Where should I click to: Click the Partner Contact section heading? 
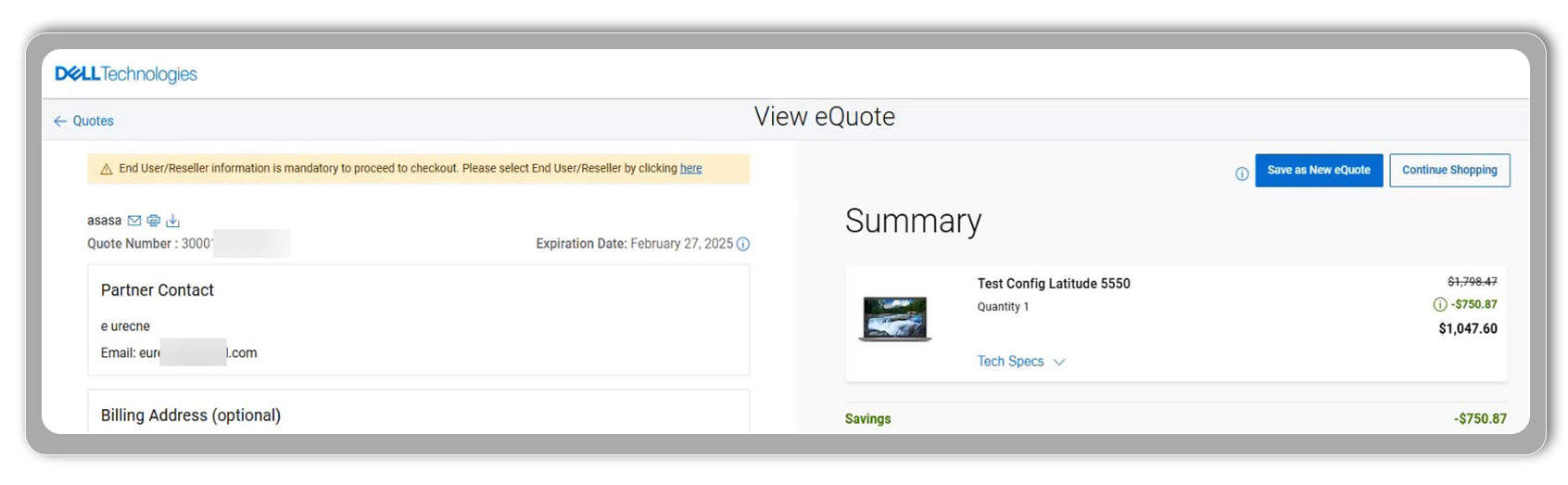(157, 290)
